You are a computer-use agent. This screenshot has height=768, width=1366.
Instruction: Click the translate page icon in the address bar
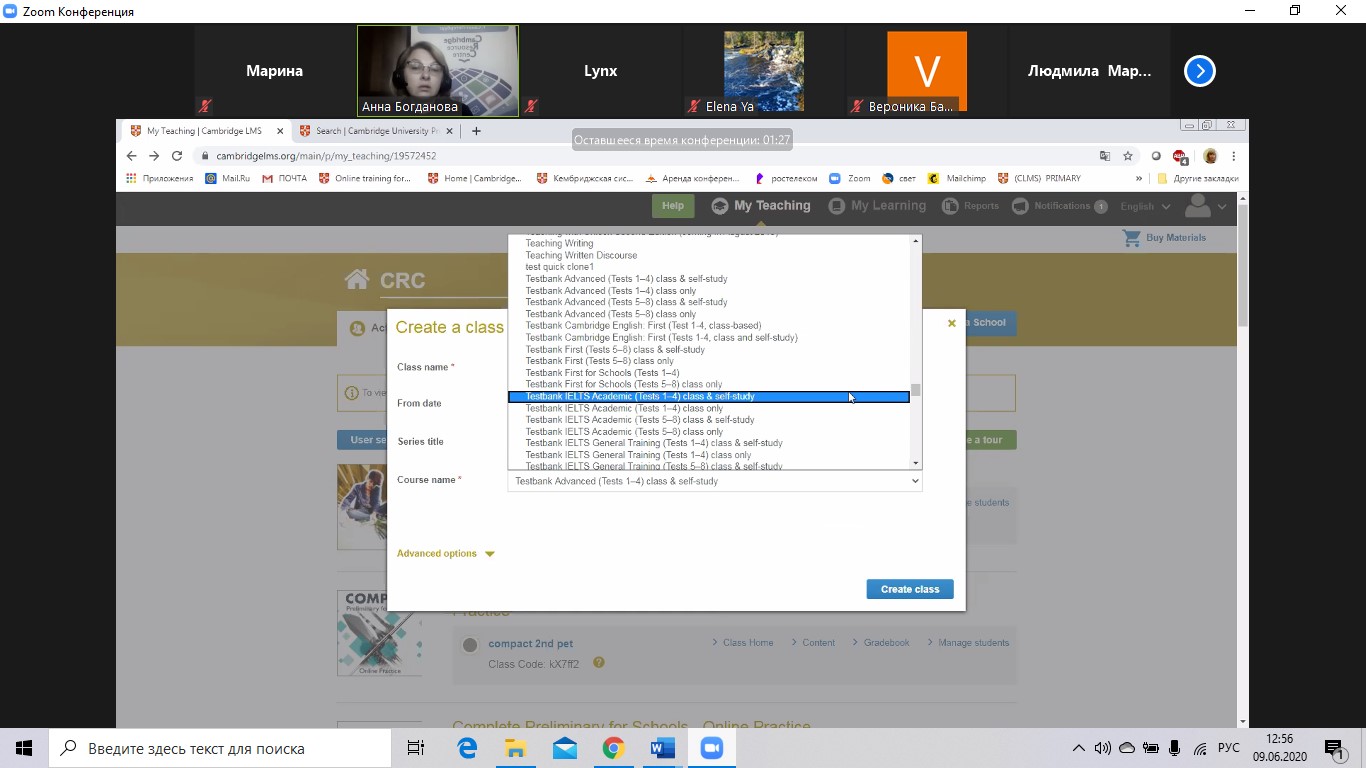(1105, 156)
